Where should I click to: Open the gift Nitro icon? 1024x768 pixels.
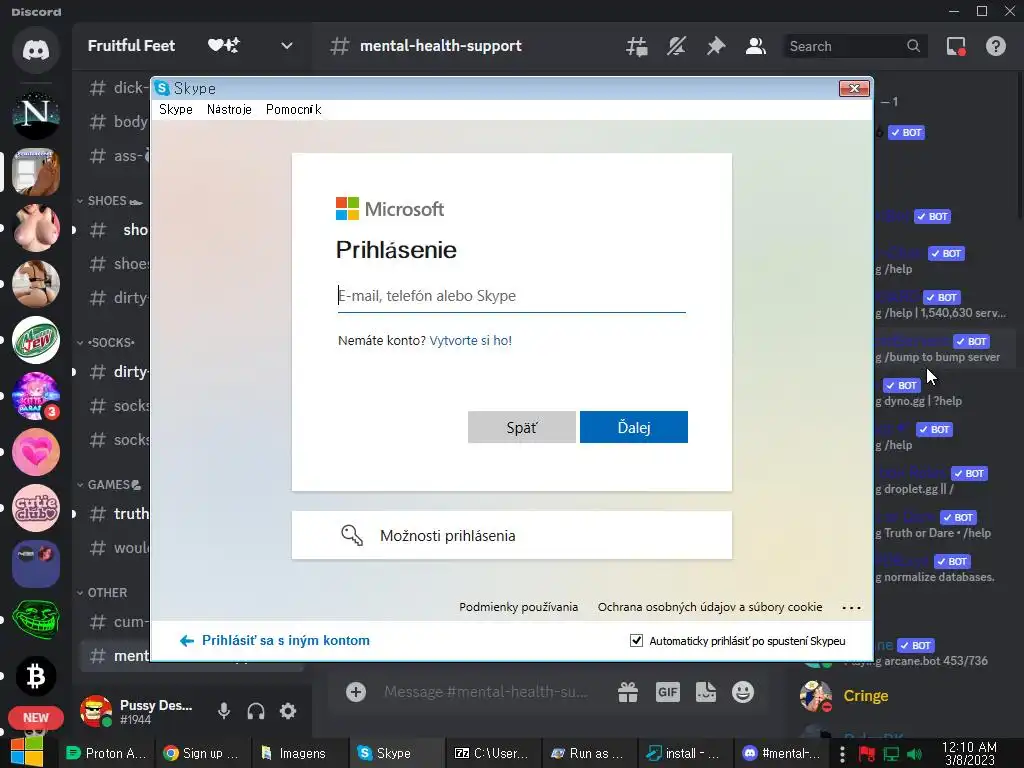click(628, 692)
